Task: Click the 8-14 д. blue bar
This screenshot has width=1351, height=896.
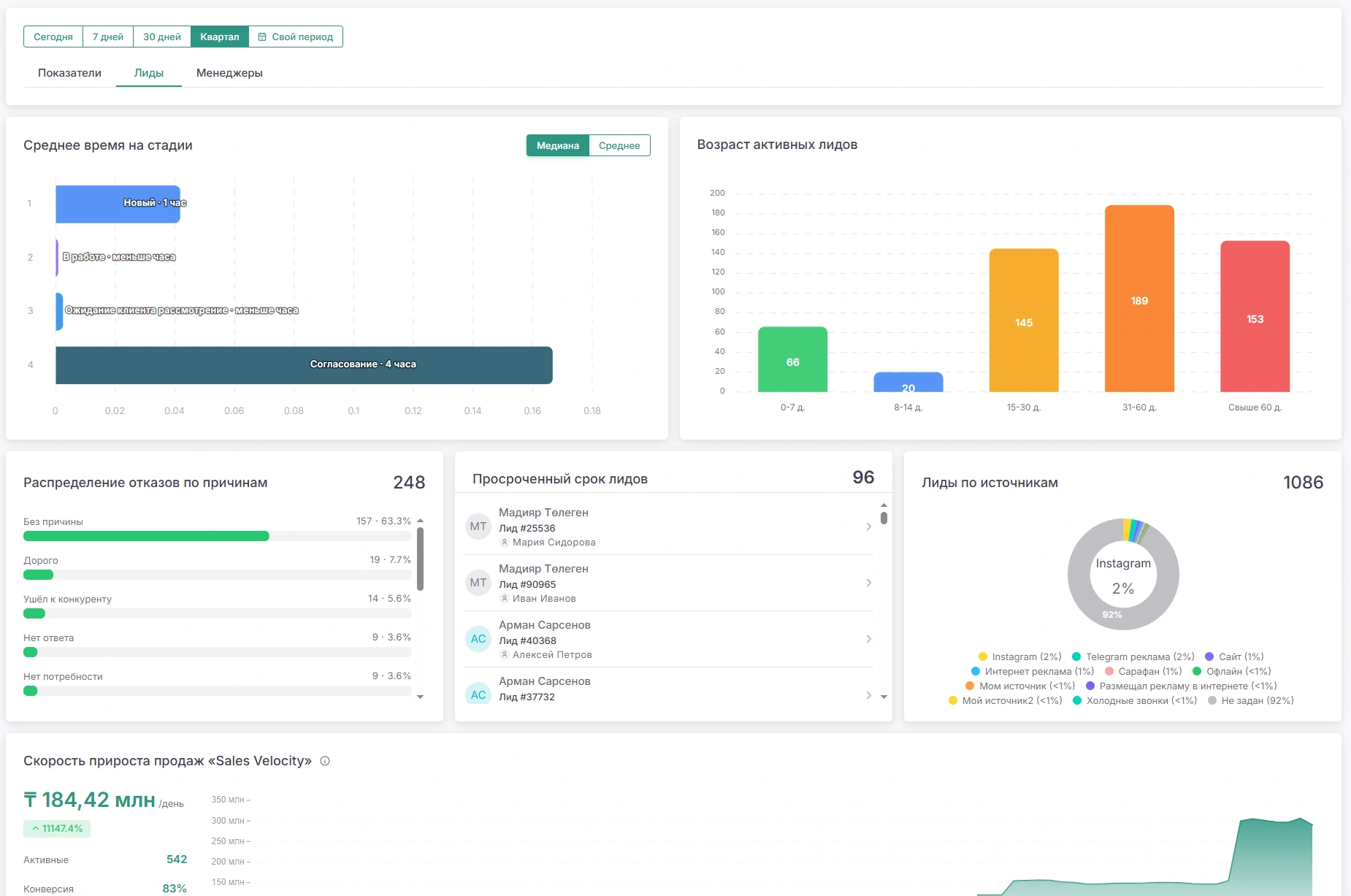Action: tap(908, 382)
